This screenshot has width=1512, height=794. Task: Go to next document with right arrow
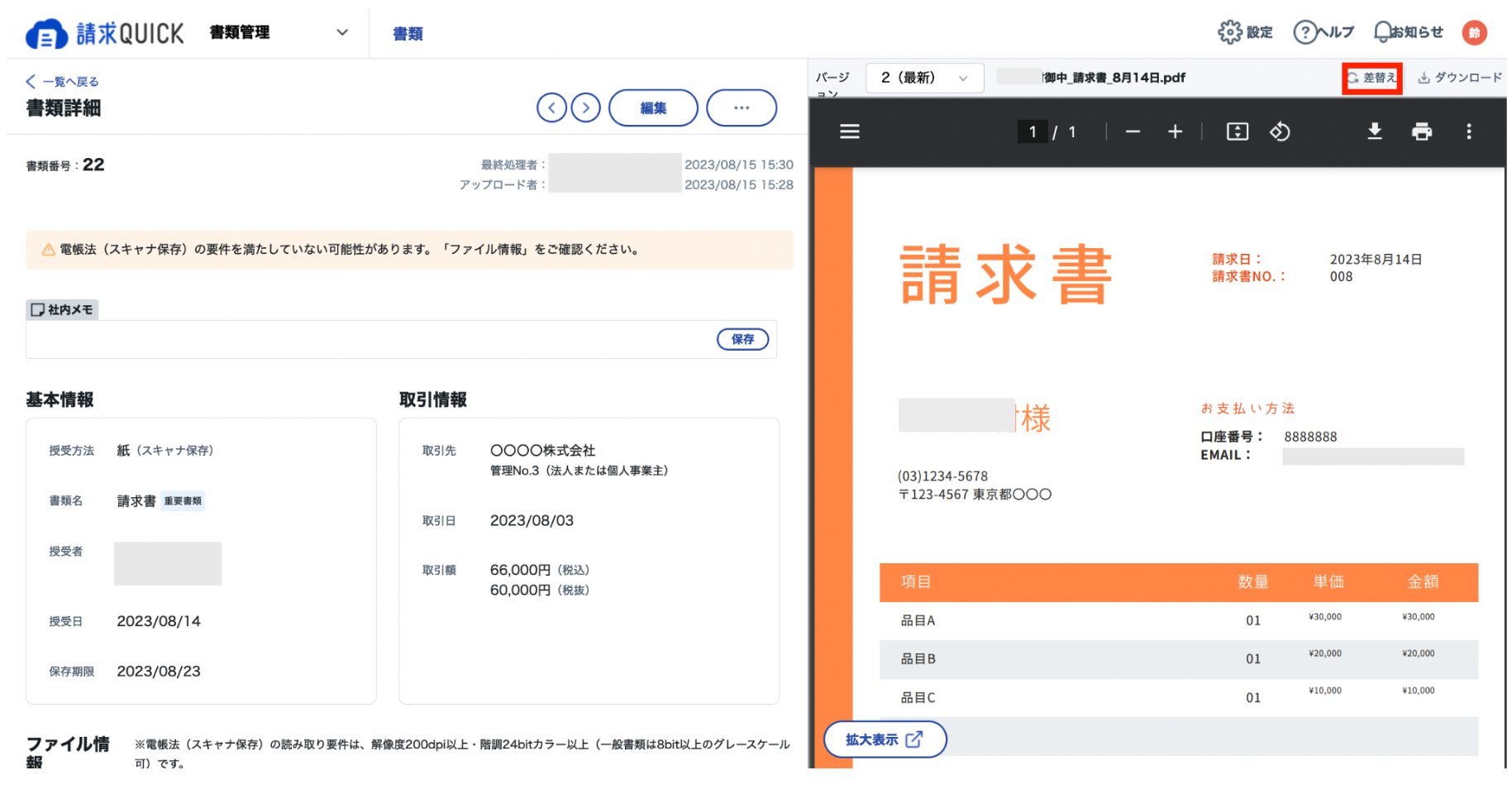585,108
